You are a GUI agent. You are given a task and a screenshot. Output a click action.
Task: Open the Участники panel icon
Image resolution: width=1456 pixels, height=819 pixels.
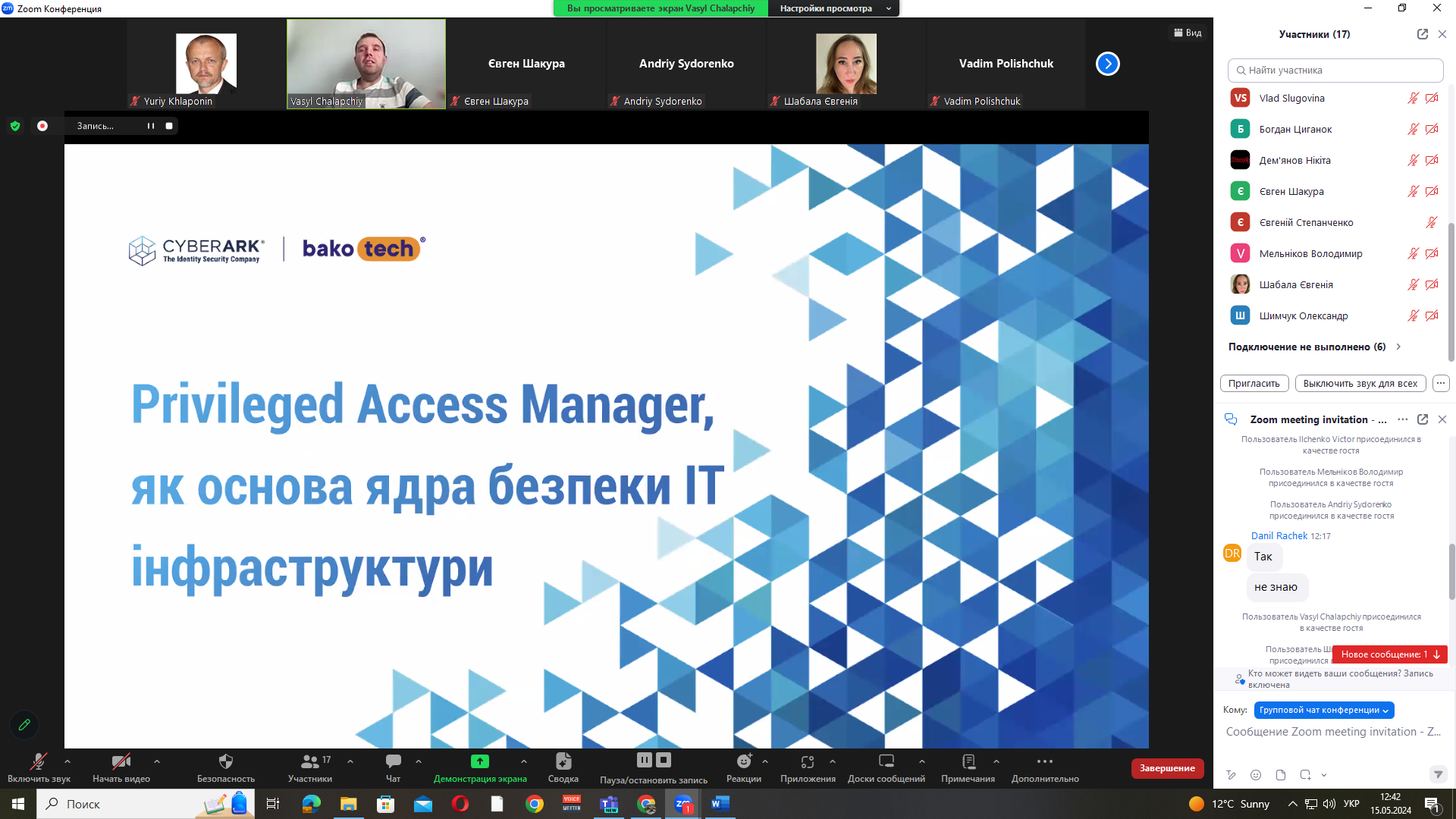[x=309, y=767]
